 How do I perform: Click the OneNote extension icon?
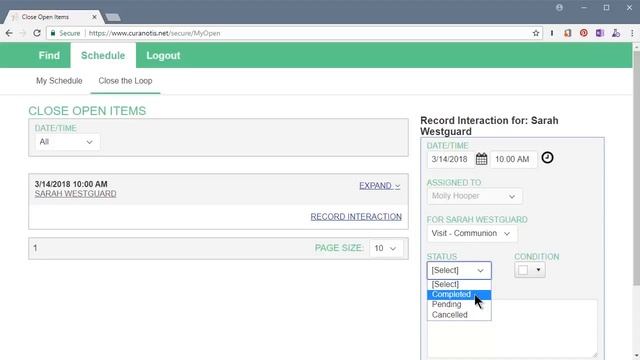600,33
